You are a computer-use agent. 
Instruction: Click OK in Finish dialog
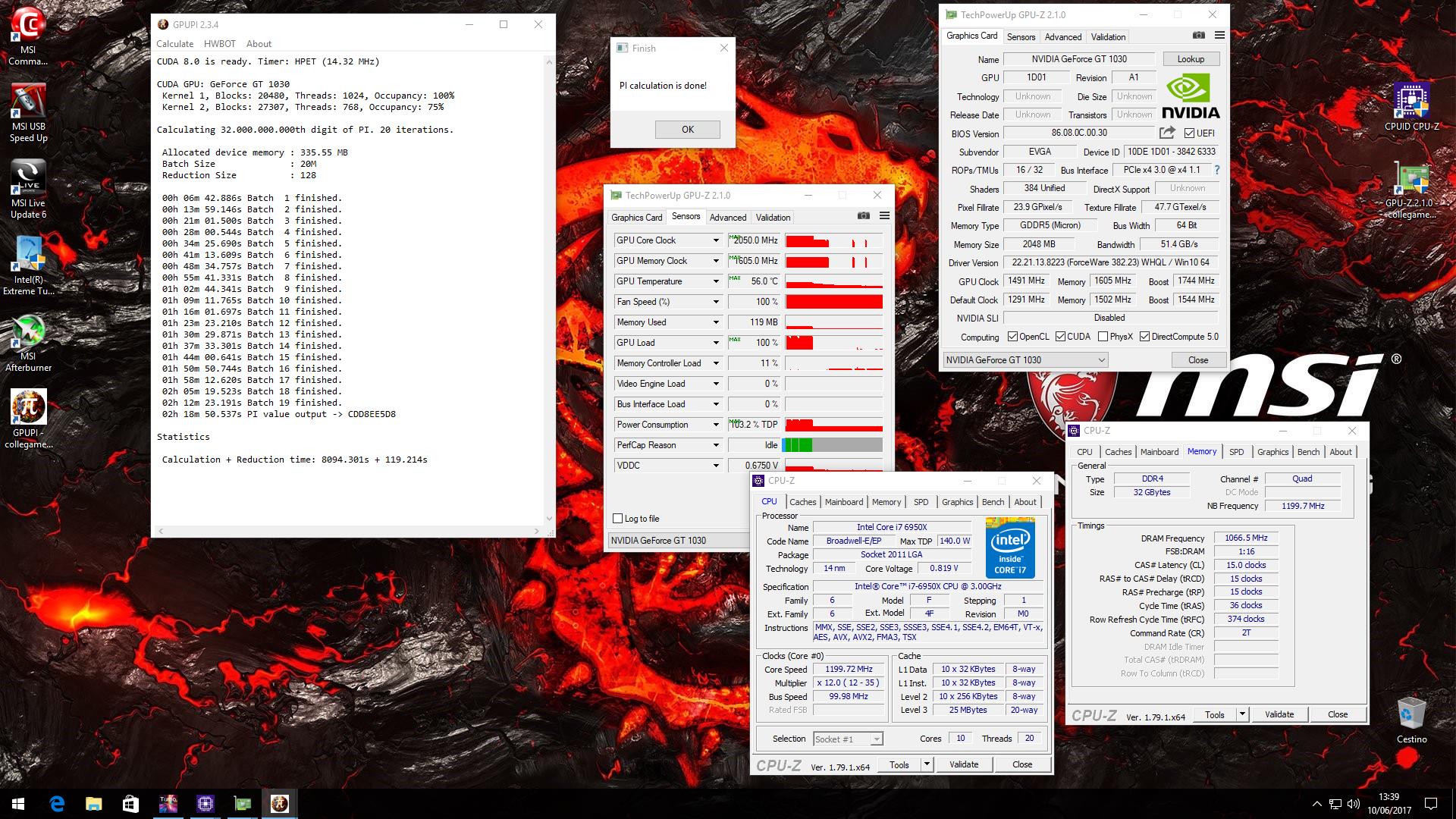pos(687,130)
